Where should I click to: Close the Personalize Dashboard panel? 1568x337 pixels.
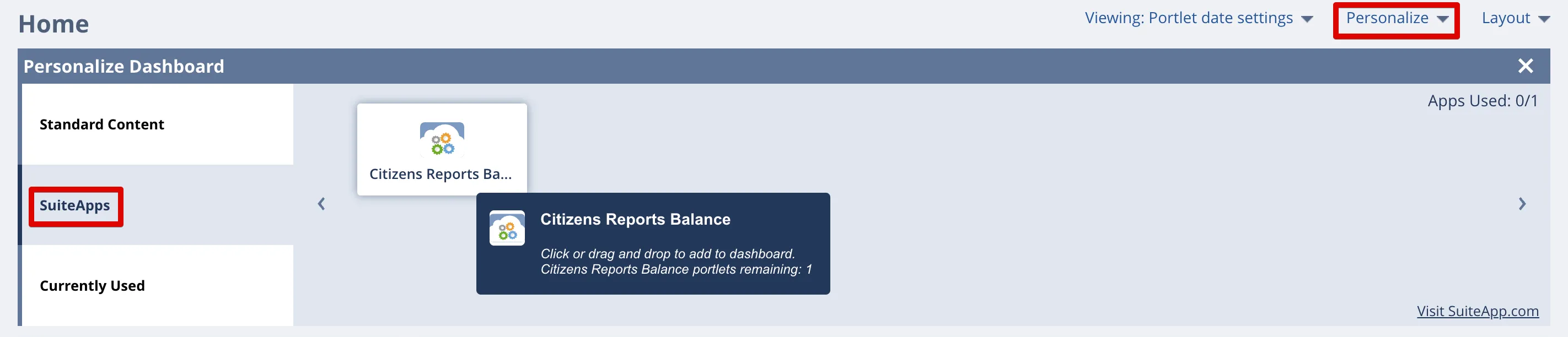click(x=1525, y=66)
